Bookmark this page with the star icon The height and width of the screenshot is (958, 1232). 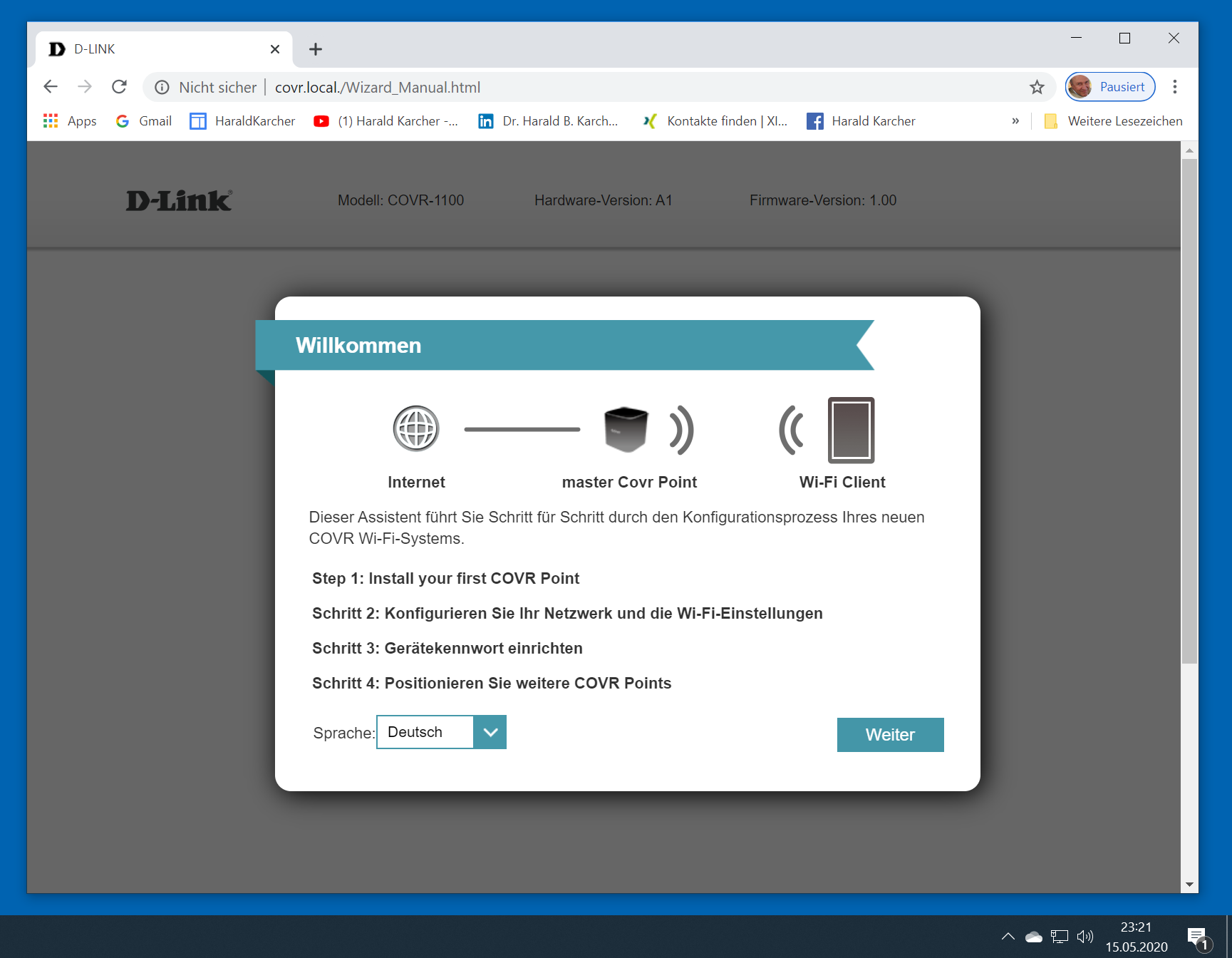1037,87
